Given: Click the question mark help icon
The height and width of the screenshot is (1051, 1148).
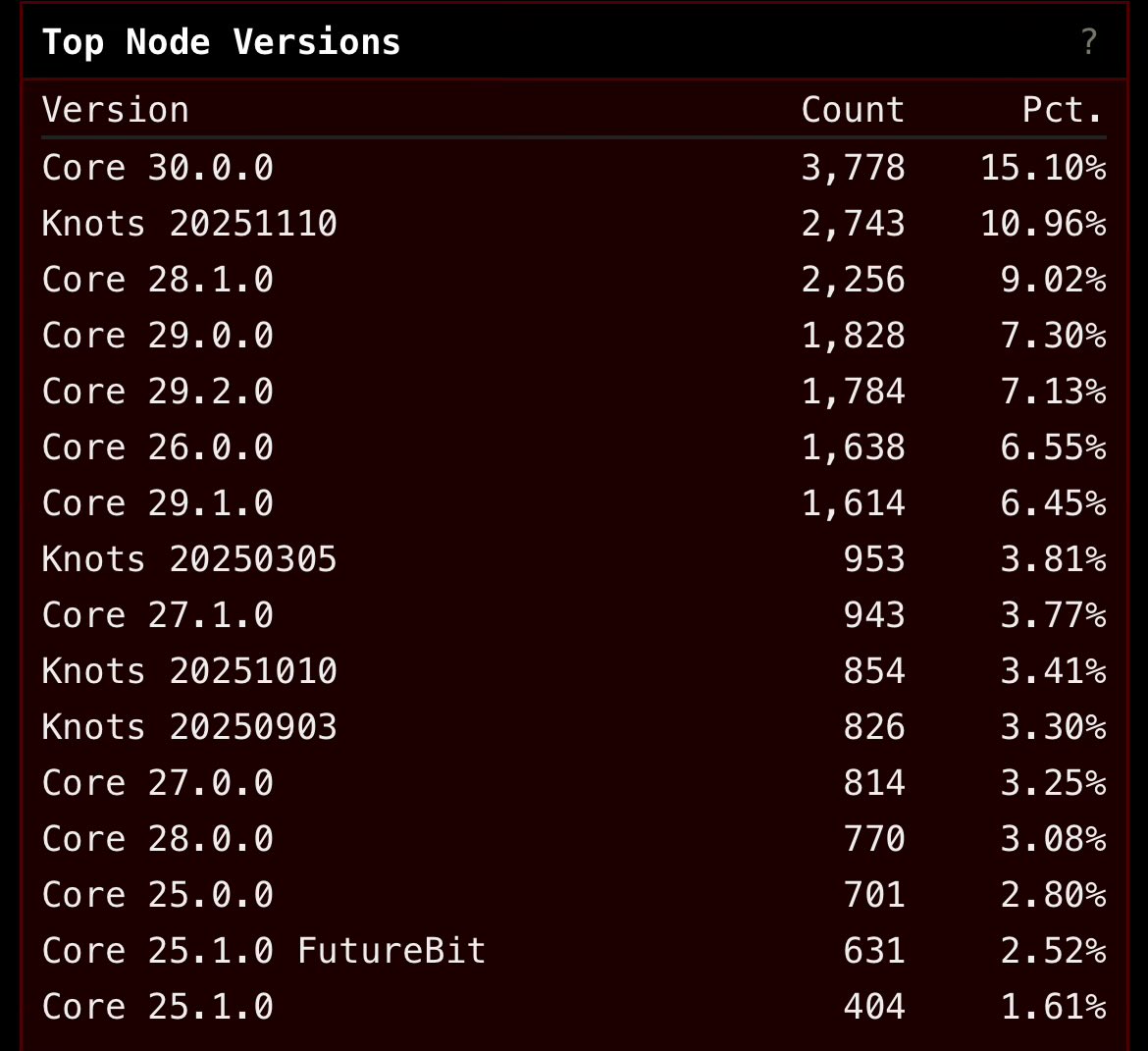Looking at the screenshot, I should (1089, 42).
